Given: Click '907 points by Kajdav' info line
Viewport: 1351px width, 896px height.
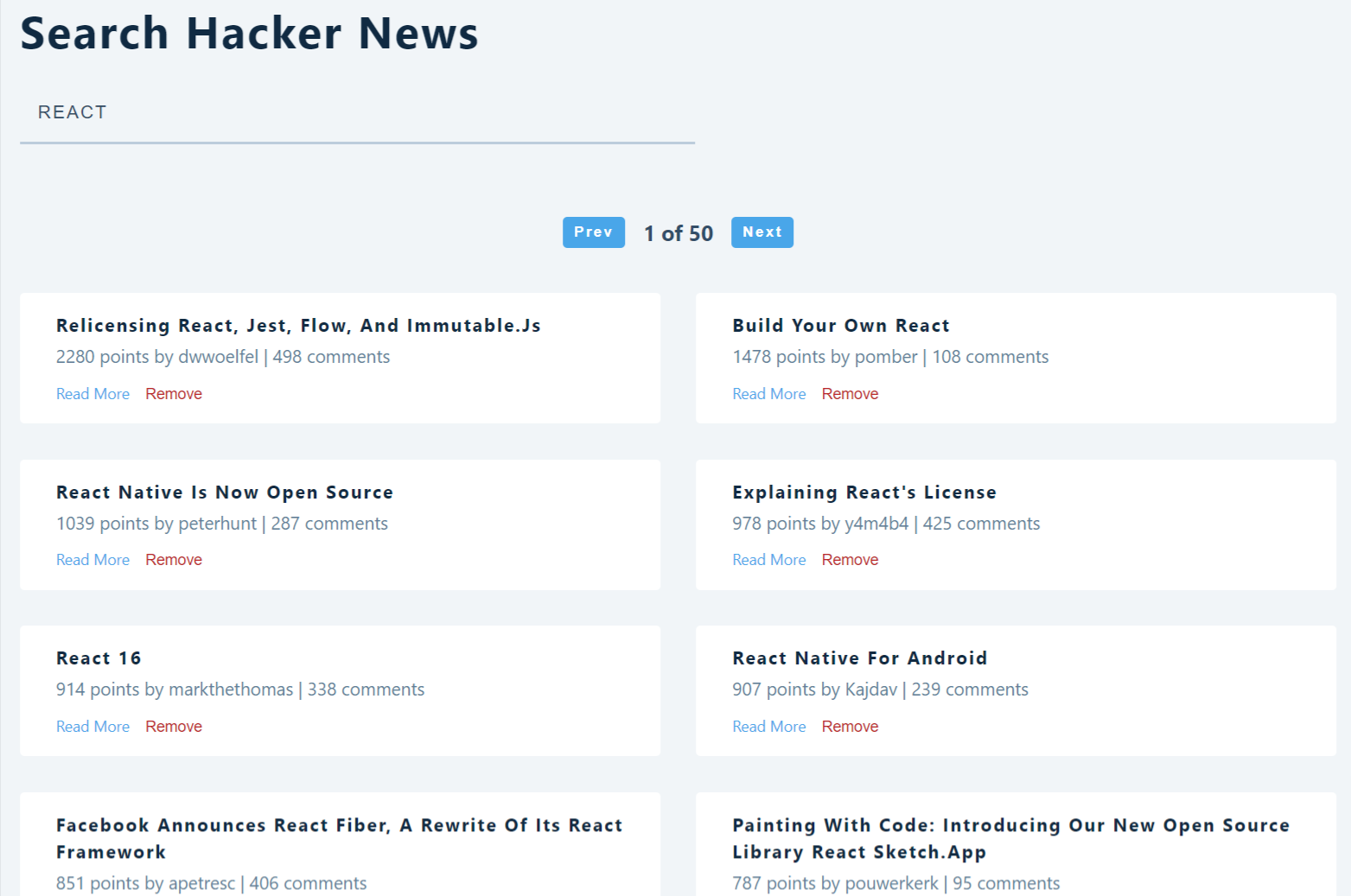Looking at the screenshot, I should click(x=881, y=689).
